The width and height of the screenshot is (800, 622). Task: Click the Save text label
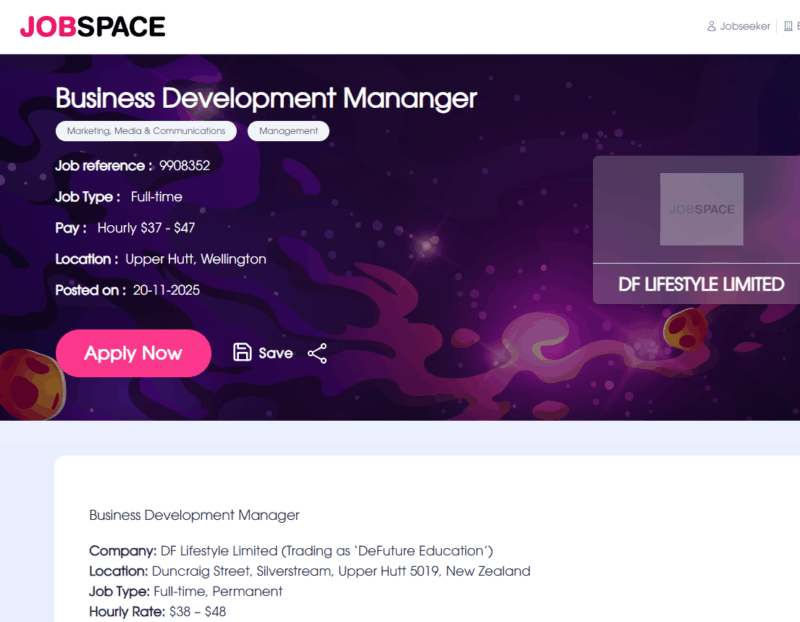pos(275,353)
